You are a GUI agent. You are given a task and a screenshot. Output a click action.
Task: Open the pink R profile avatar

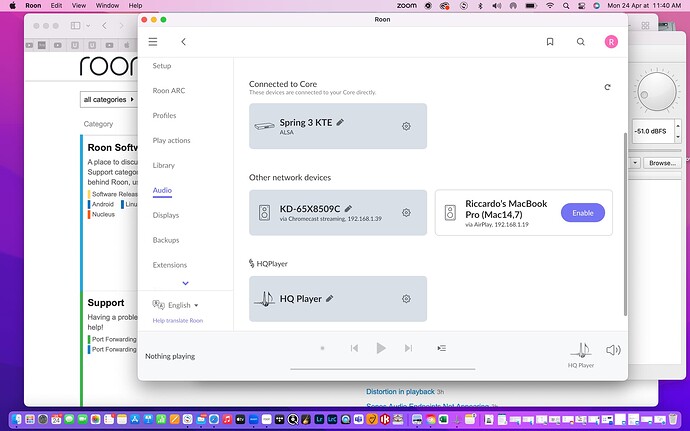[x=611, y=42]
